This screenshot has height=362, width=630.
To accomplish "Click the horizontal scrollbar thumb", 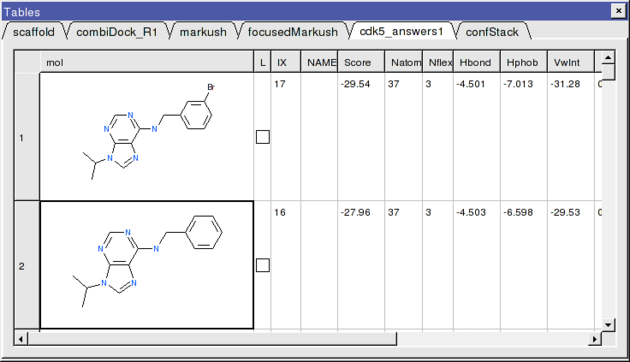I will pos(212,339).
